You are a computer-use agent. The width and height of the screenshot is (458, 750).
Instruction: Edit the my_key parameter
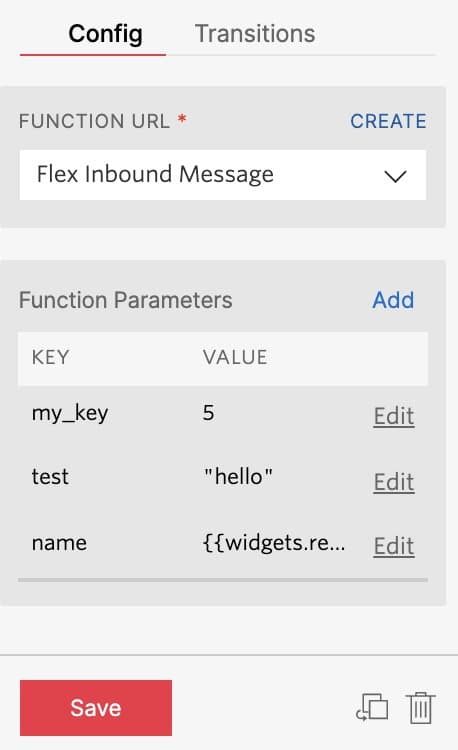(x=394, y=415)
